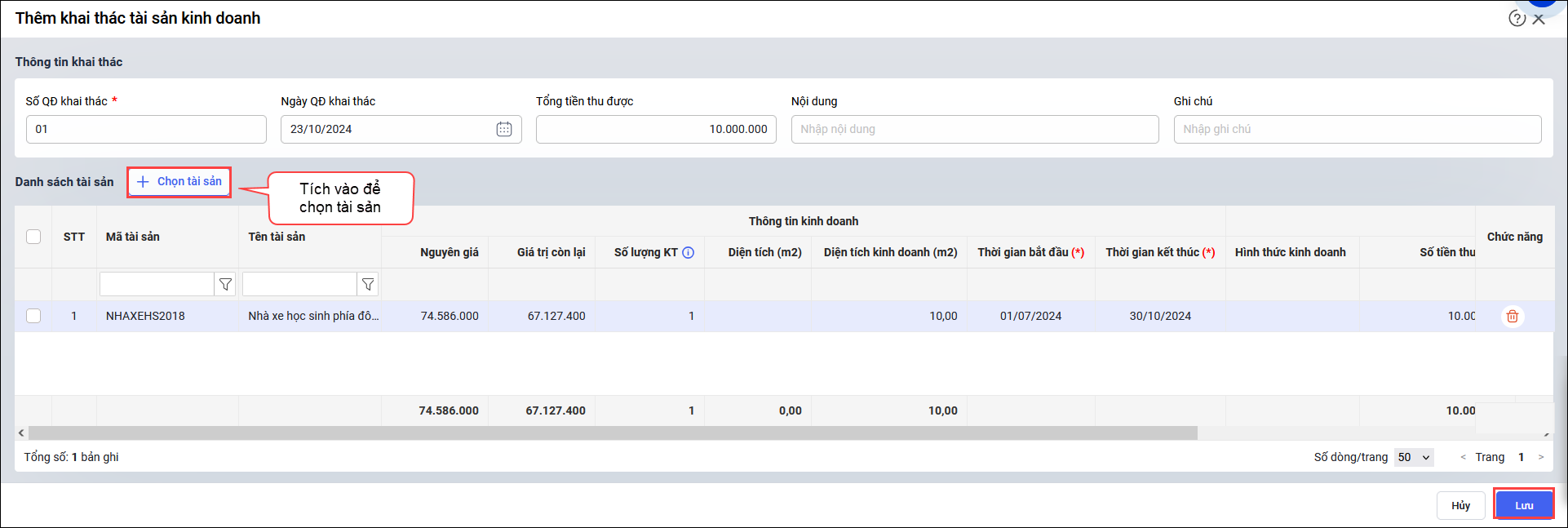1568x528 pixels.
Task: Toggle the select-all header checkbox
Action: pos(33,237)
